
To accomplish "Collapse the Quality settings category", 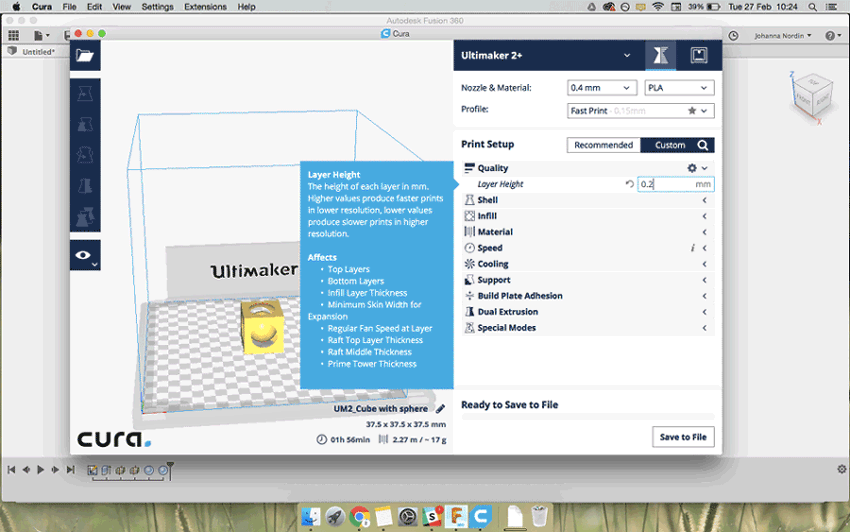I will pos(704,168).
